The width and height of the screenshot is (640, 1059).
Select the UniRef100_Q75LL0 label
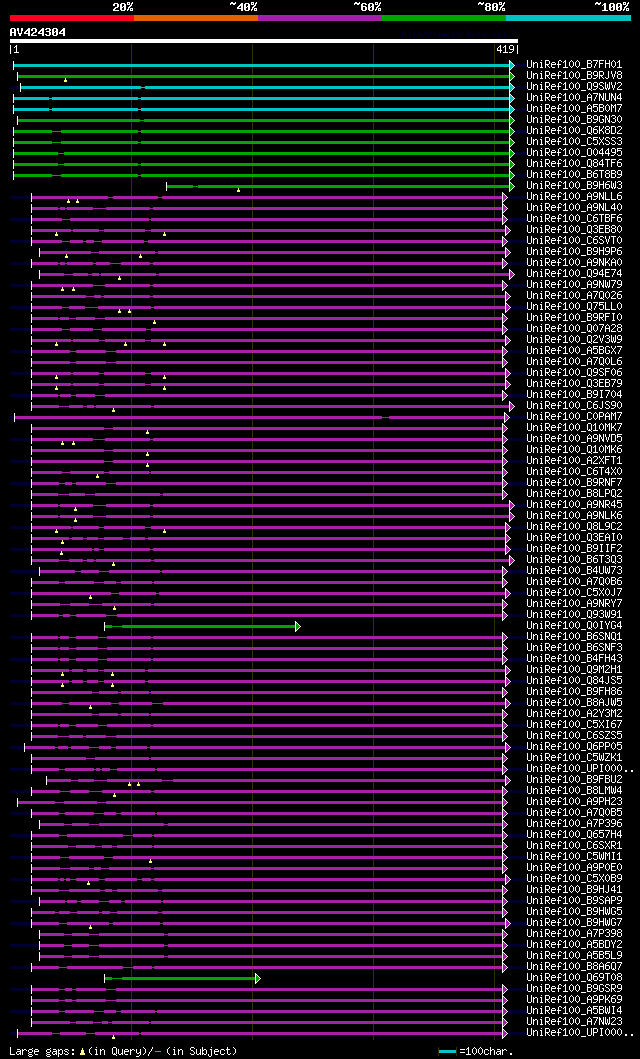[x=575, y=306]
